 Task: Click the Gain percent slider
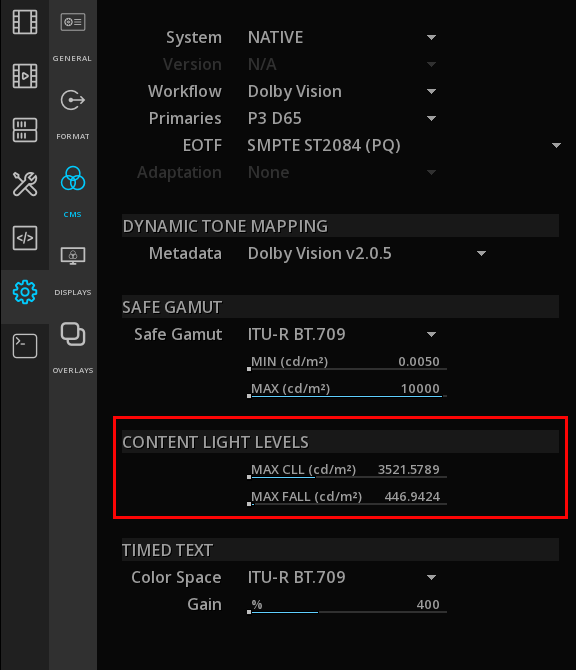point(347,605)
